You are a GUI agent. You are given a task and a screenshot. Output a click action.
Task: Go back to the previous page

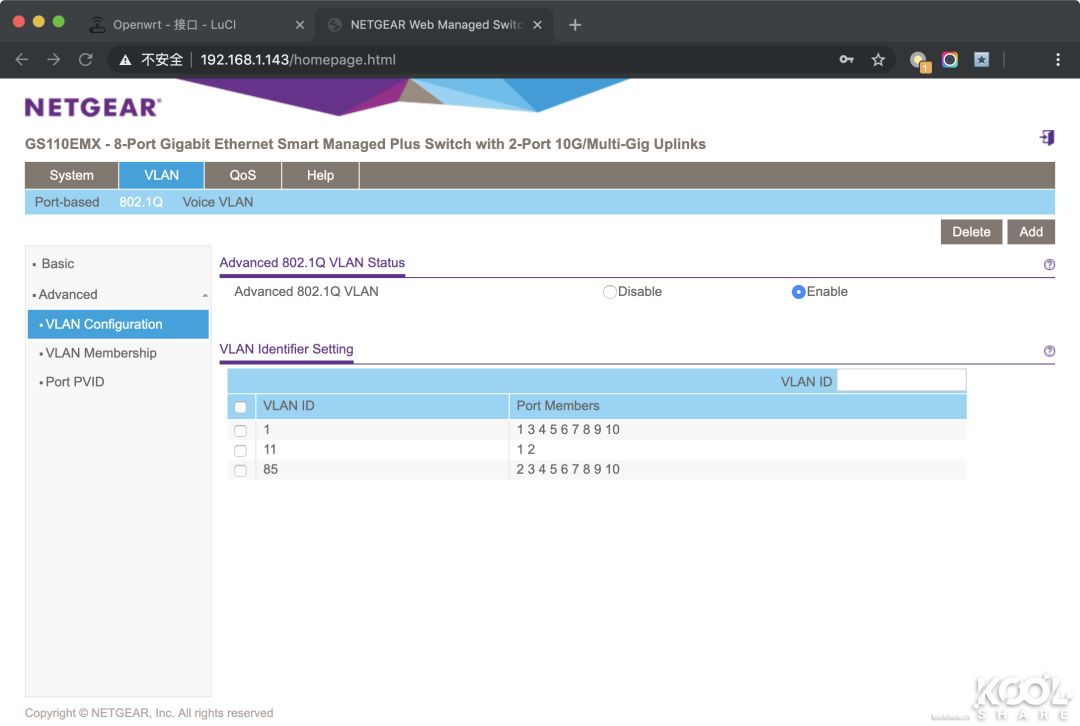click(x=22, y=60)
